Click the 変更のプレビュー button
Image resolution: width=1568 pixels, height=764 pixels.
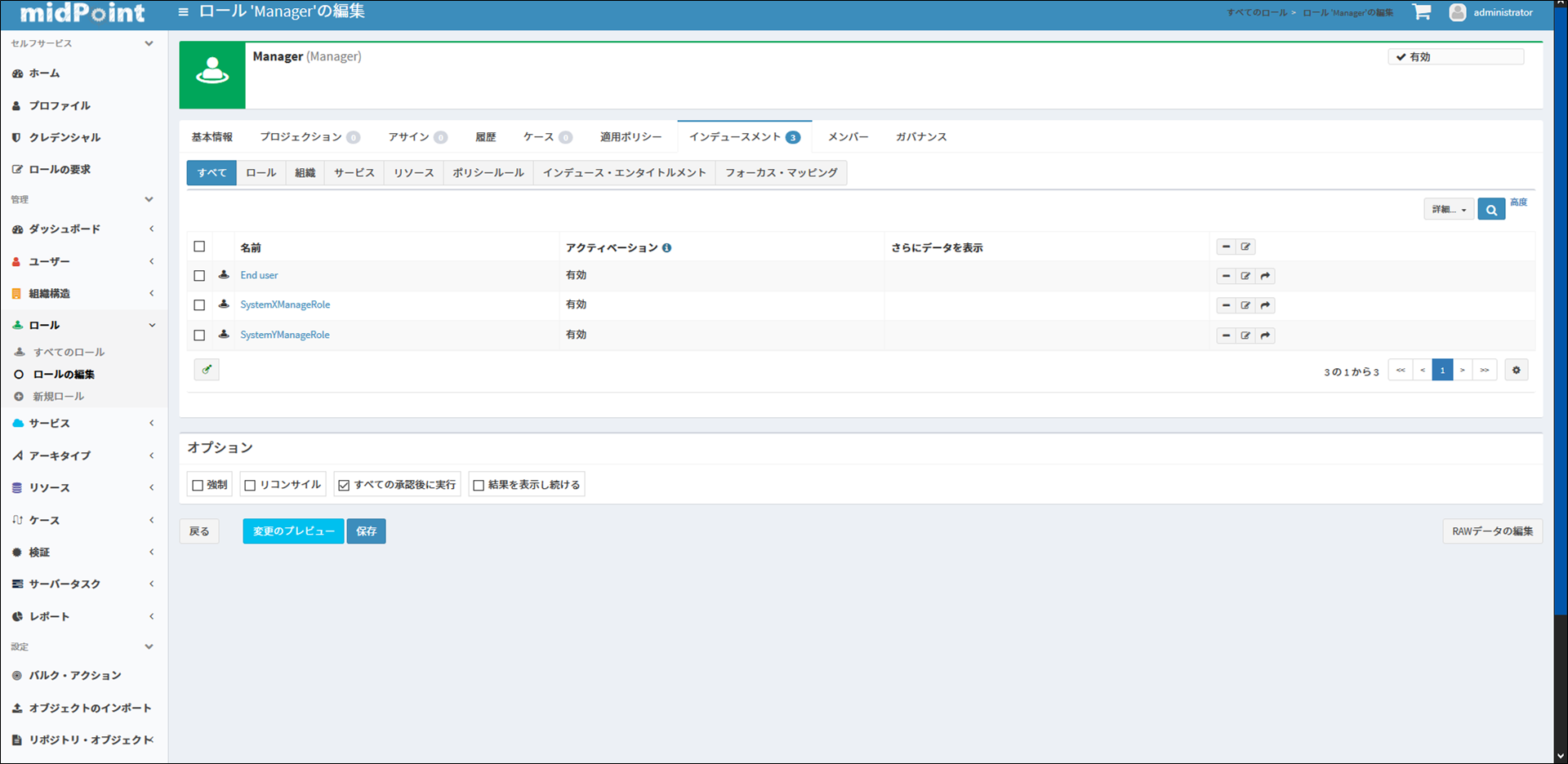pos(293,531)
